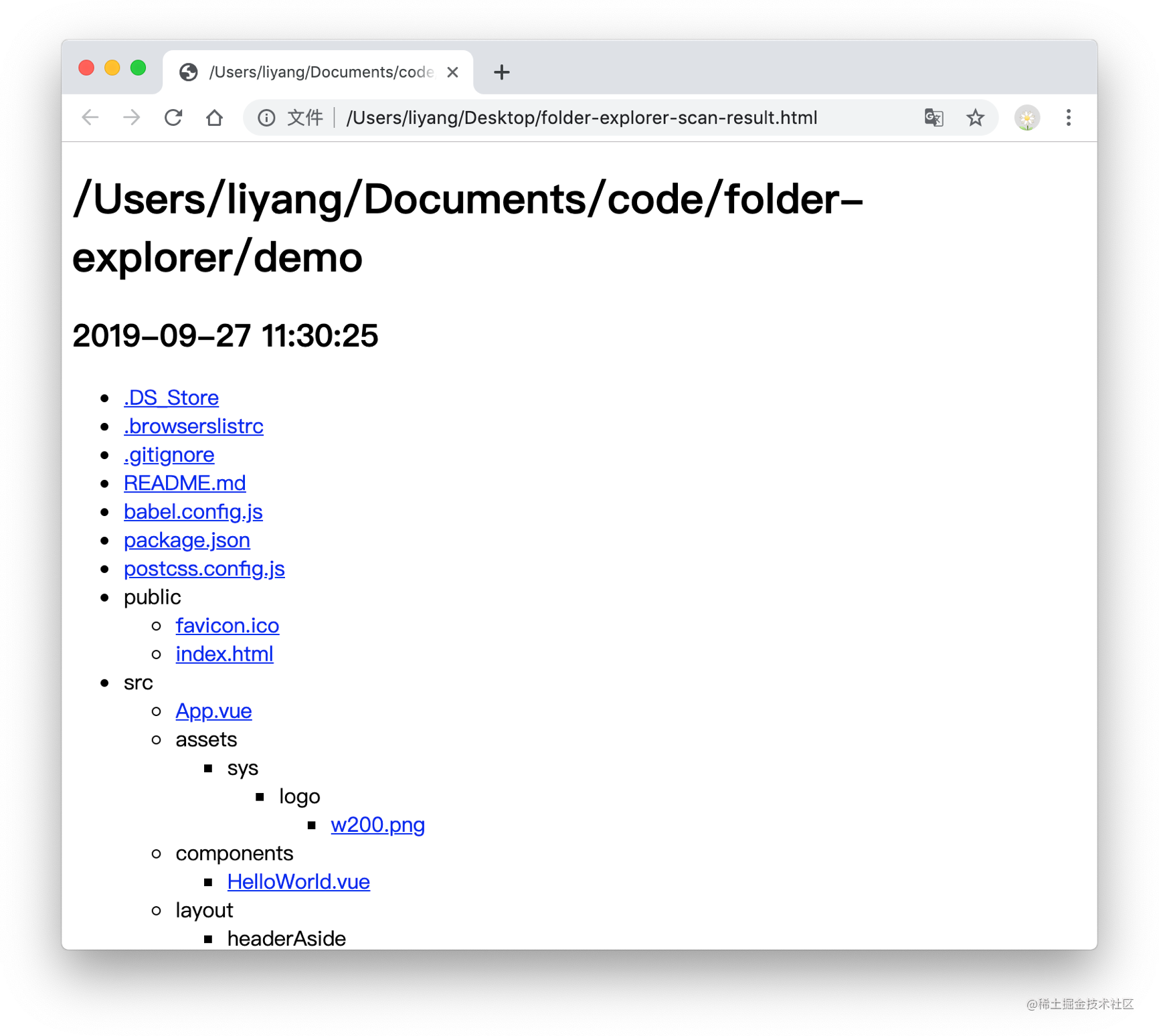Viewport: 1159px width, 1036px height.
Task: Open the README.md link
Action: (185, 483)
